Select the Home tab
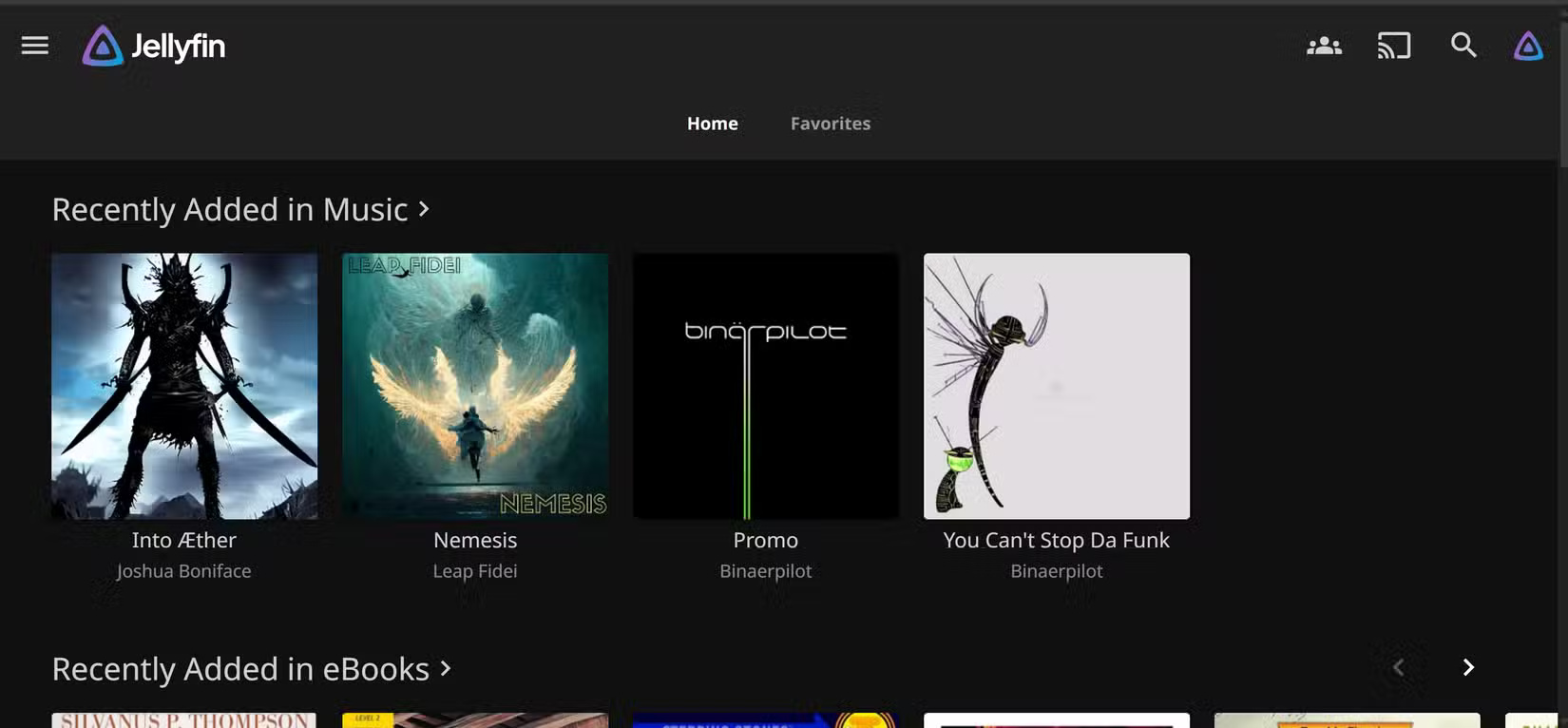Screen dimensions: 1568x728 712,124
